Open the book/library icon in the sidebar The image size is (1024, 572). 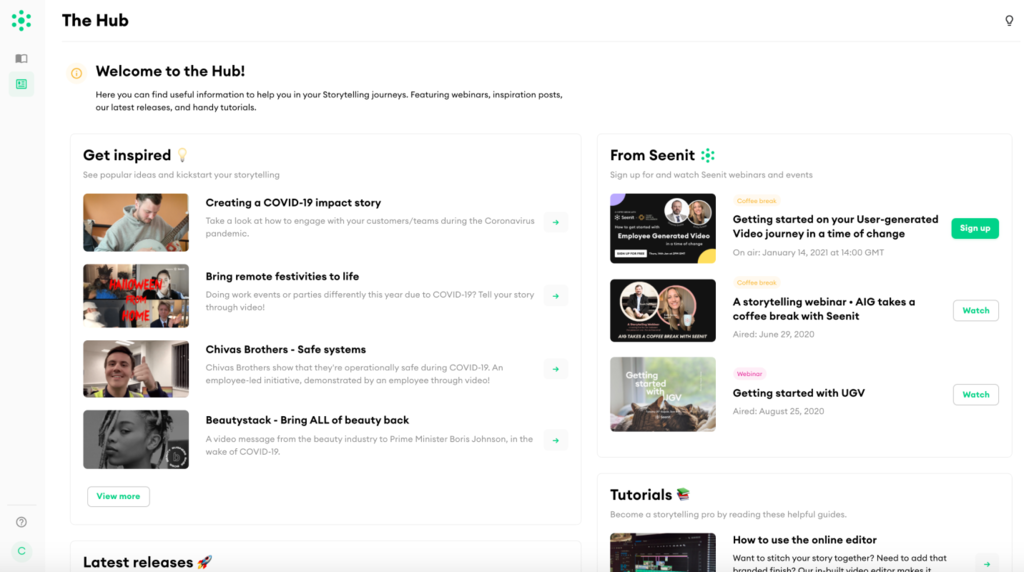coord(22,59)
